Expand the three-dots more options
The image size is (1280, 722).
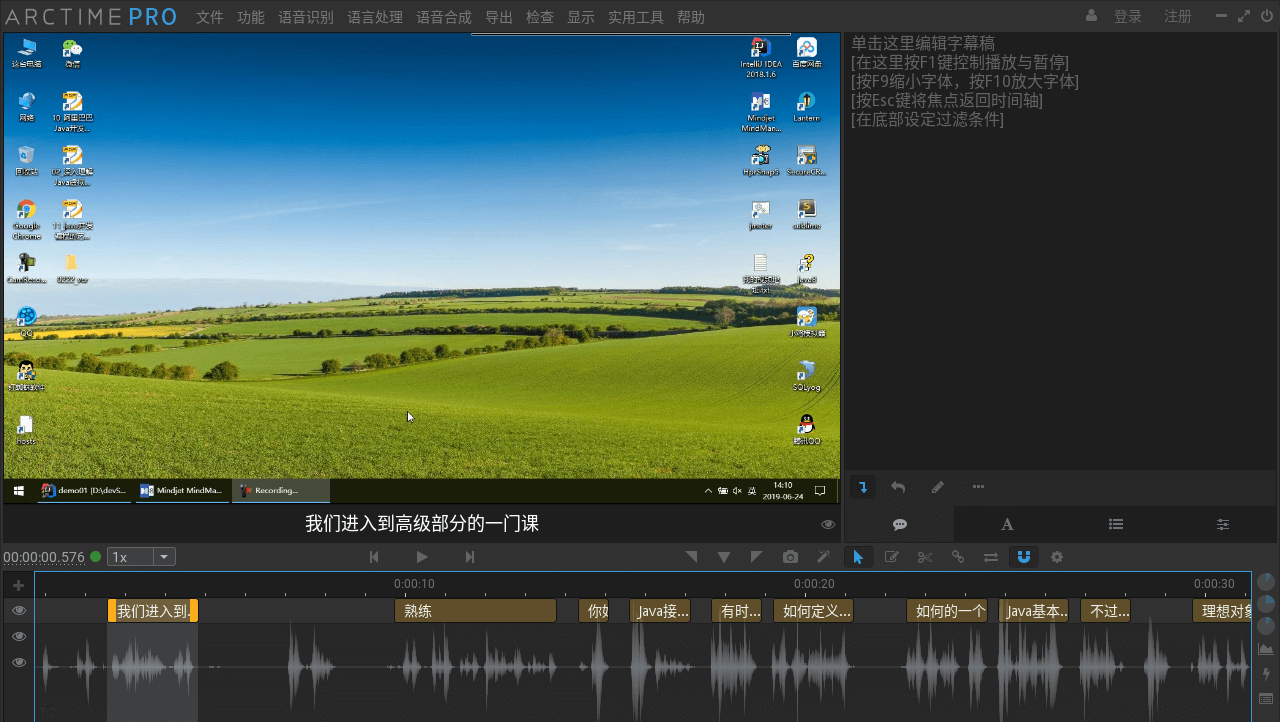tap(978, 487)
